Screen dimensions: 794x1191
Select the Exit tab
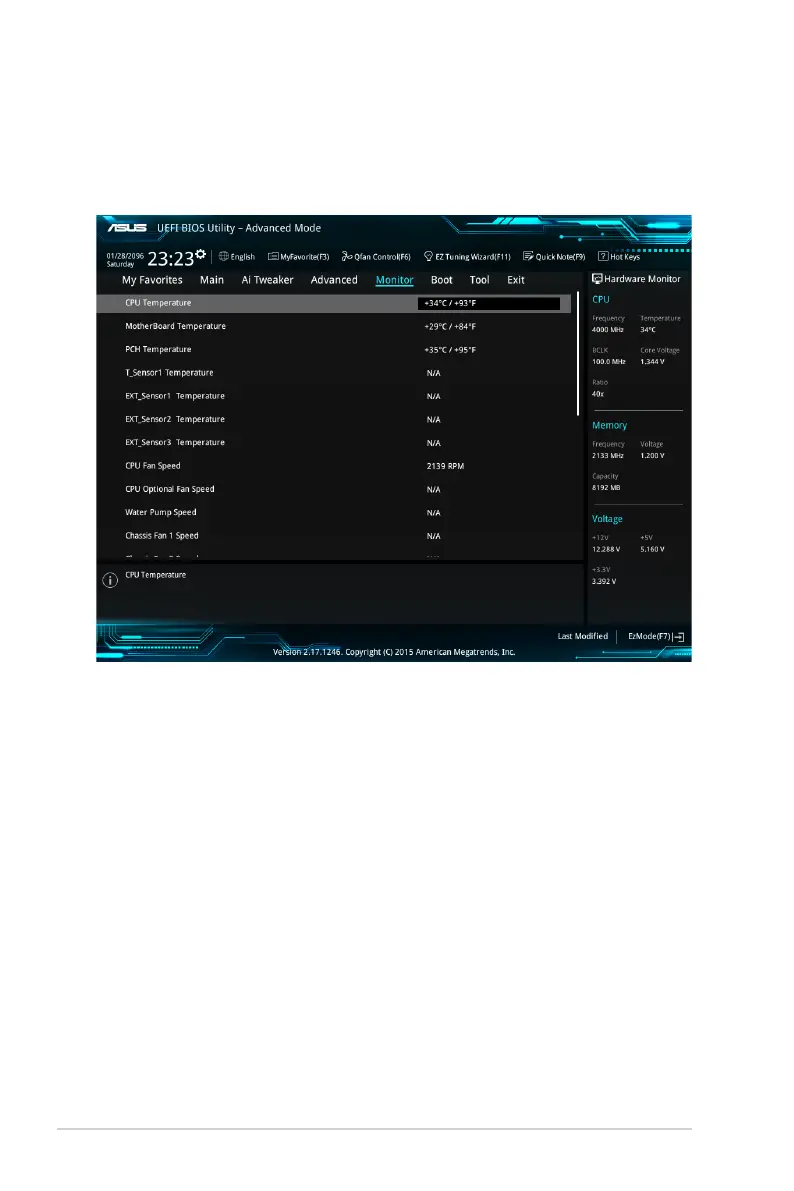pos(516,280)
